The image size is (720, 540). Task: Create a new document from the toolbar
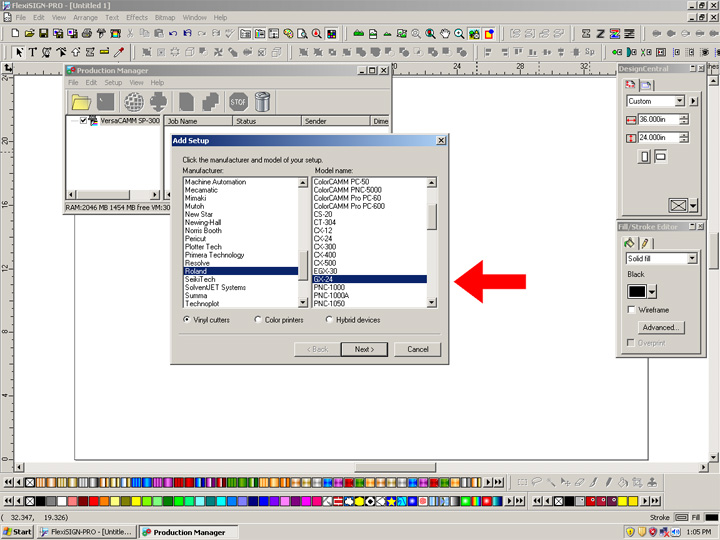coord(15,33)
